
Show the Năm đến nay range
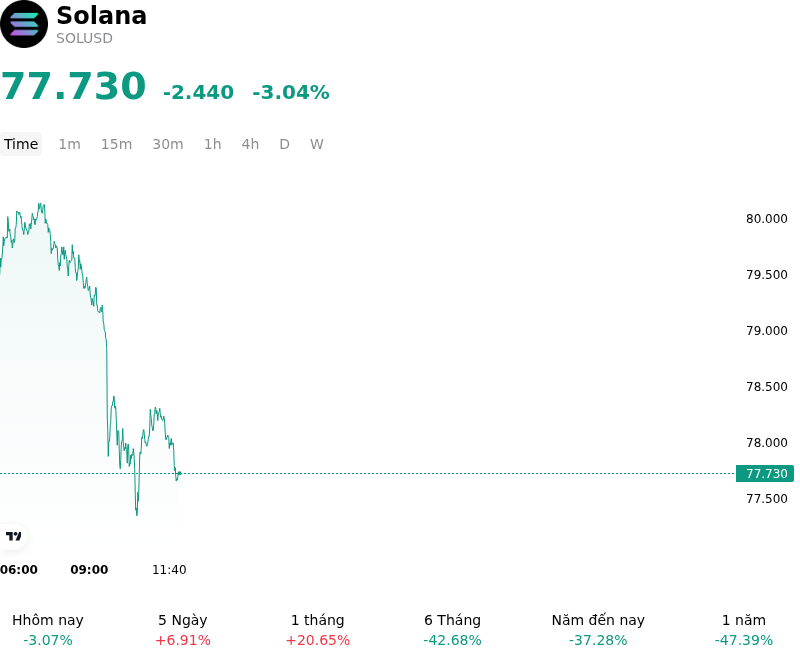pyautogui.click(x=598, y=630)
